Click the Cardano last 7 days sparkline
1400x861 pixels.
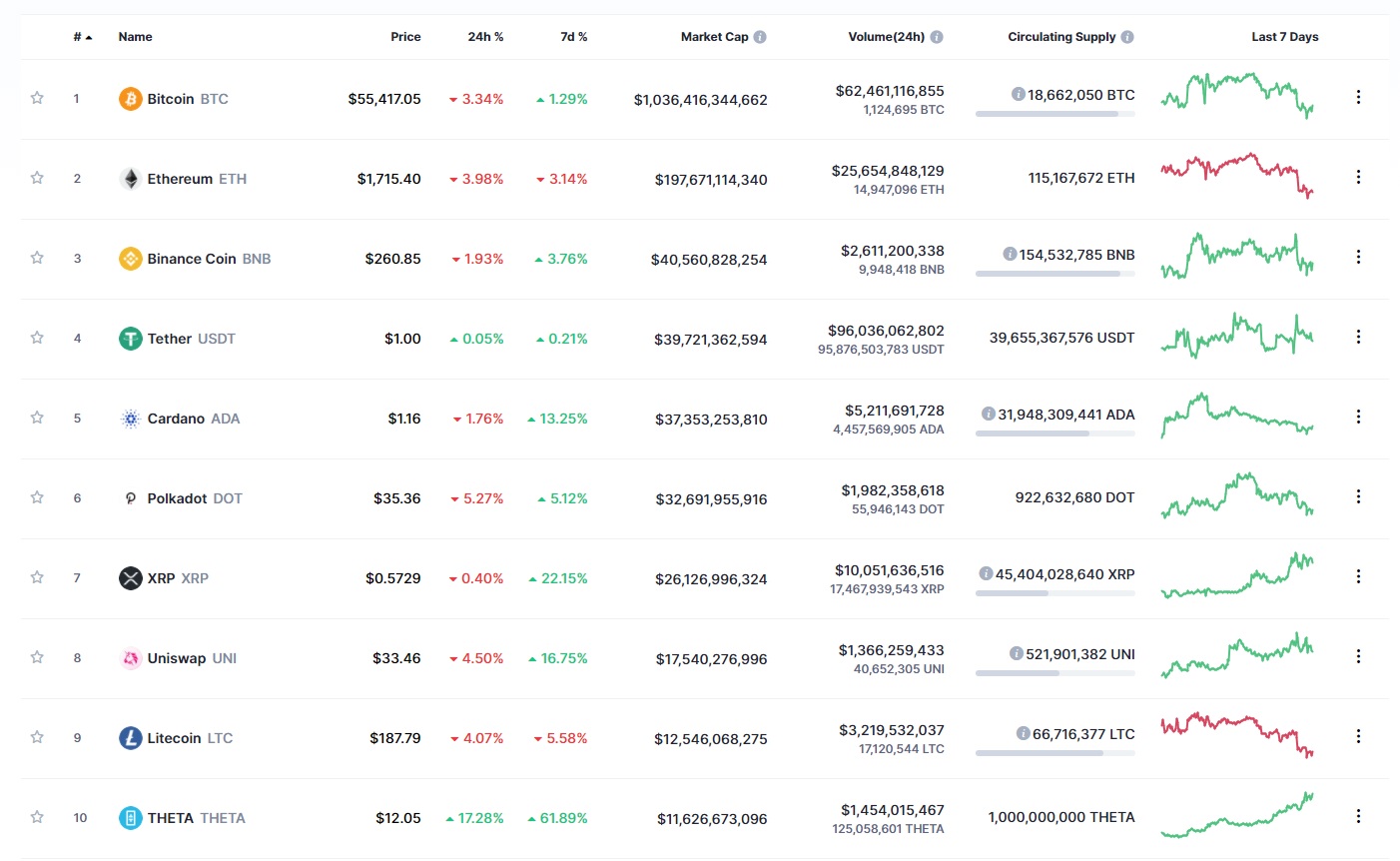coord(1237,416)
